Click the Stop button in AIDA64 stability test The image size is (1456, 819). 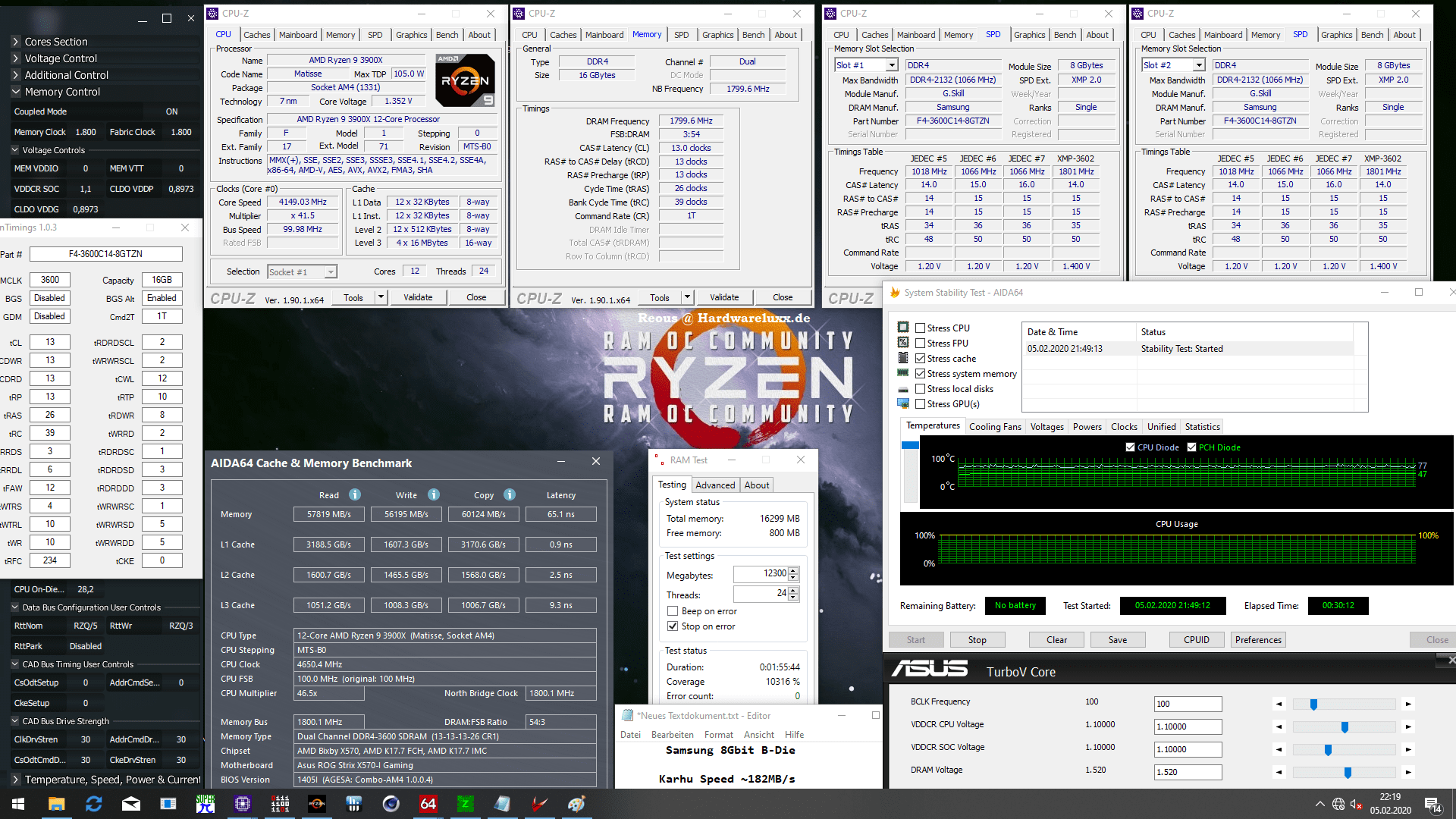[x=977, y=640]
